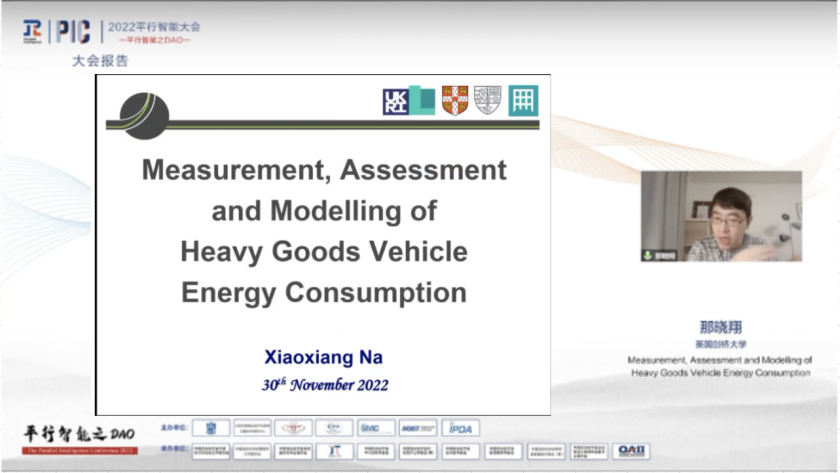Select the speaker webcam video
The height and width of the screenshot is (473, 840).
[721, 216]
